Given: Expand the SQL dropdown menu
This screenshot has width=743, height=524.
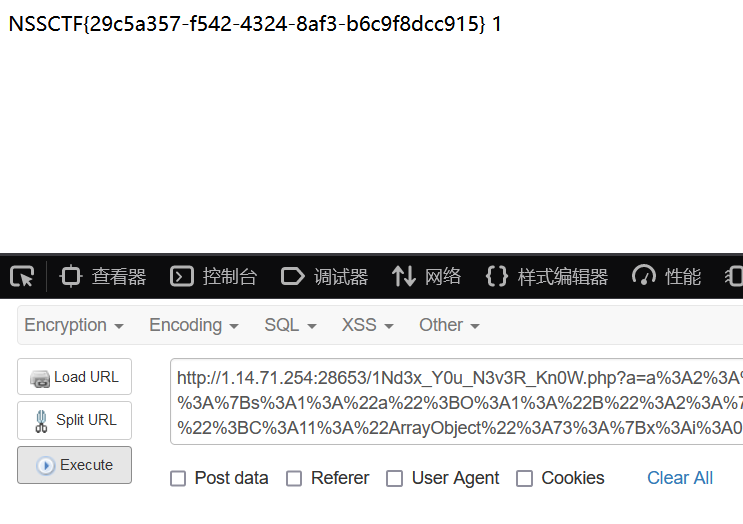Looking at the screenshot, I should tap(290, 325).
